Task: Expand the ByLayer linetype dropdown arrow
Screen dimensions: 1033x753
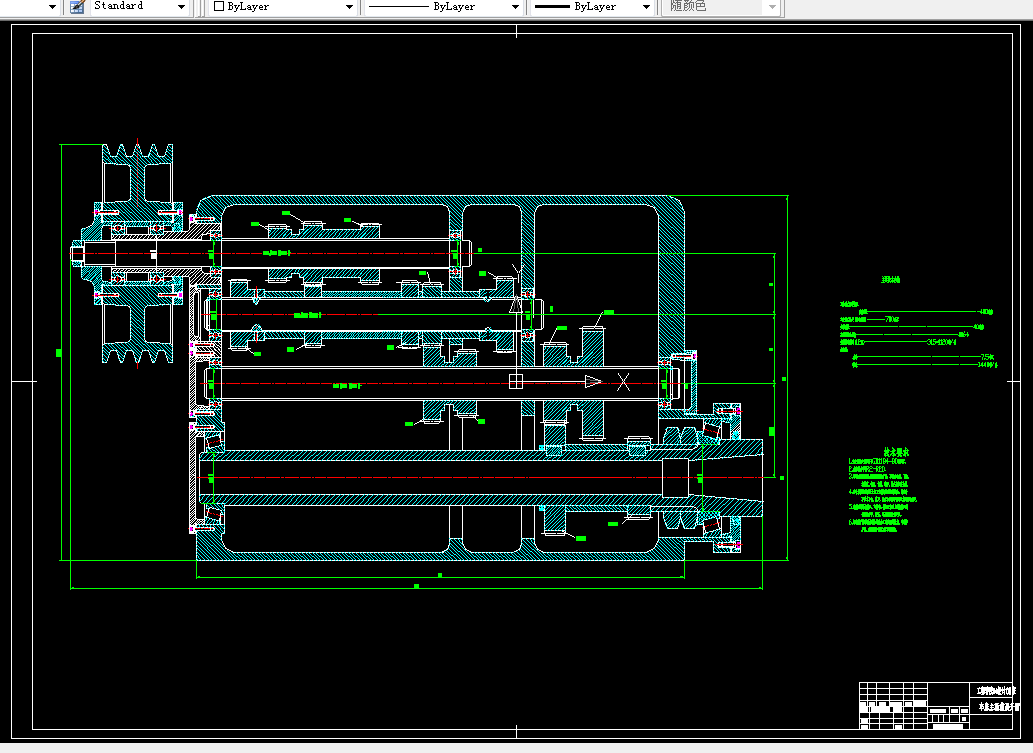Action: (515, 7)
